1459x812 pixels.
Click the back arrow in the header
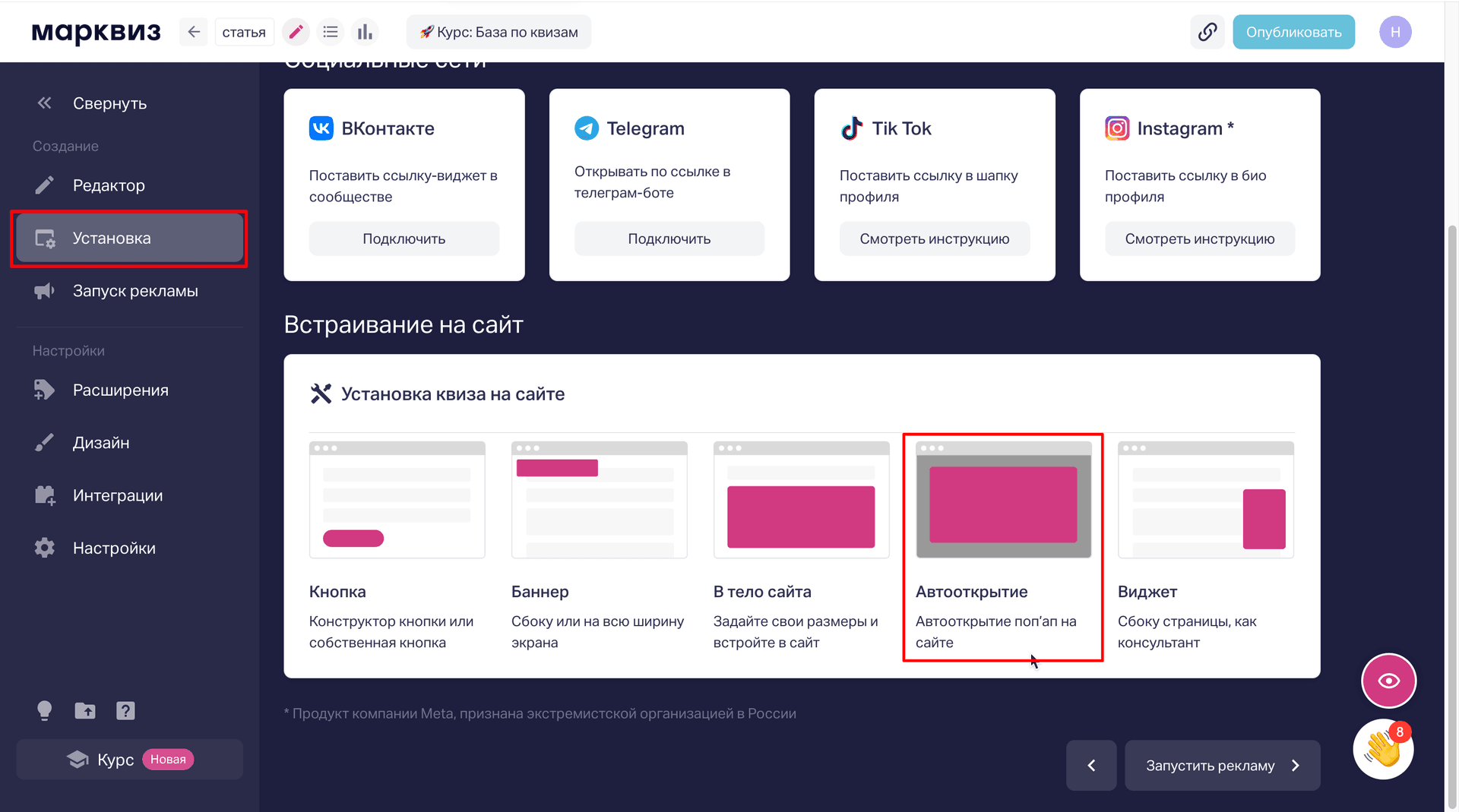click(x=194, y=32)
